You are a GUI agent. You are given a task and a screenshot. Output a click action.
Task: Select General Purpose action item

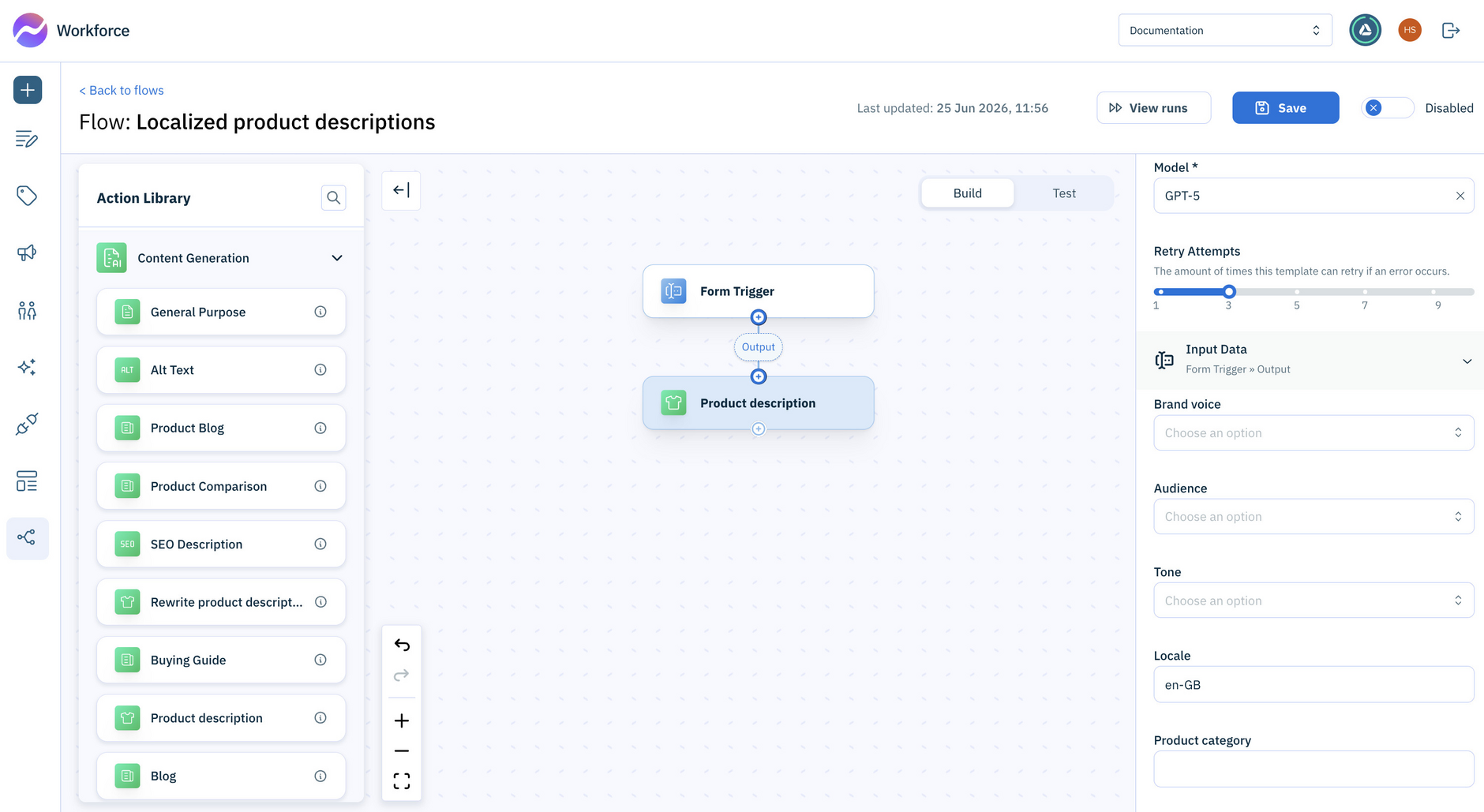221,312
